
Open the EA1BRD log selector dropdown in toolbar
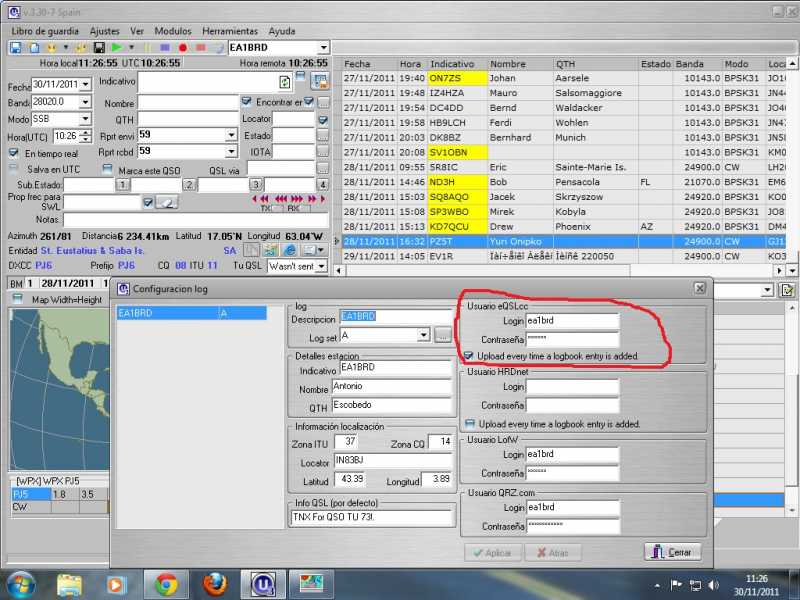tap(323, 47)
